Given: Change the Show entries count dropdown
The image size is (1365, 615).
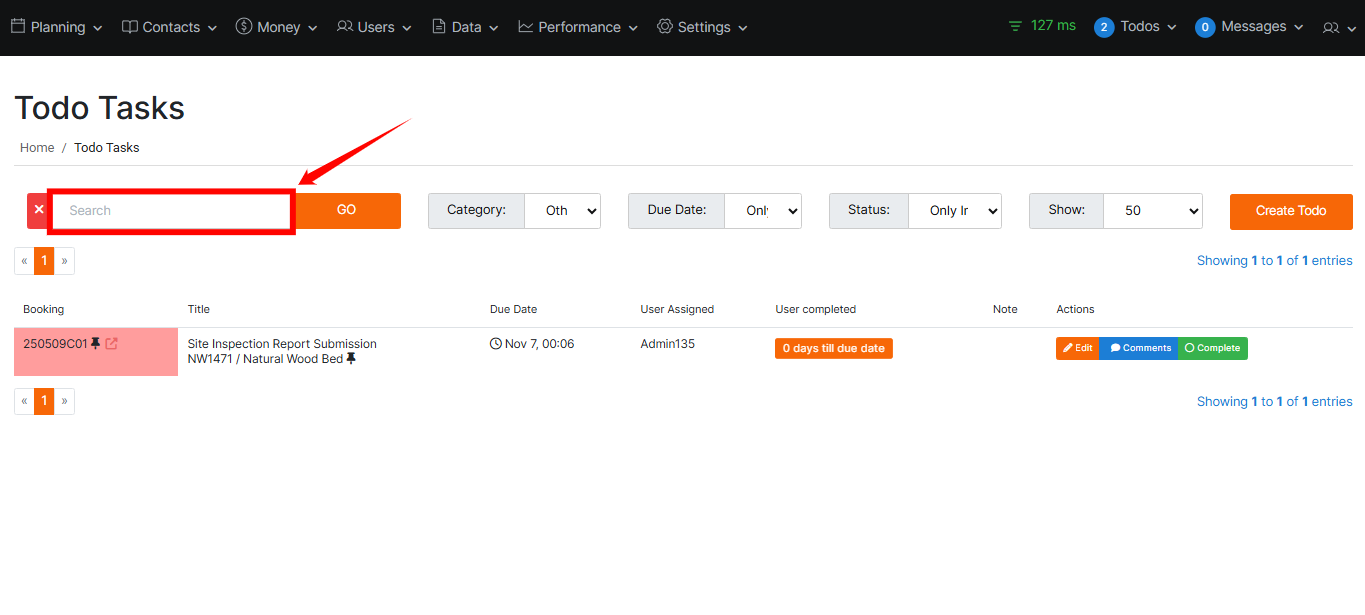Looking at the screenshot, I should pyautogui.click(x=1152, y=211).
